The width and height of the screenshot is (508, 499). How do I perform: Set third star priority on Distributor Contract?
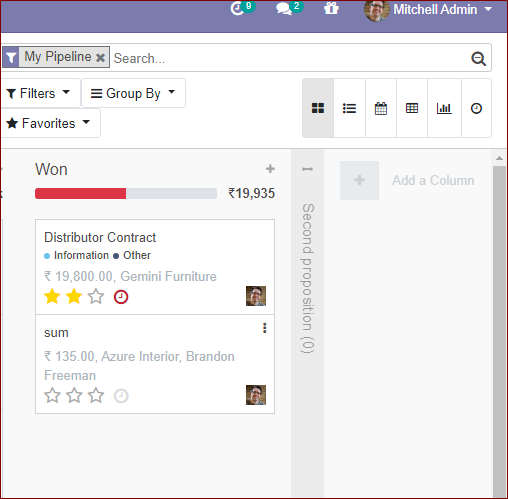click(96, 296)
